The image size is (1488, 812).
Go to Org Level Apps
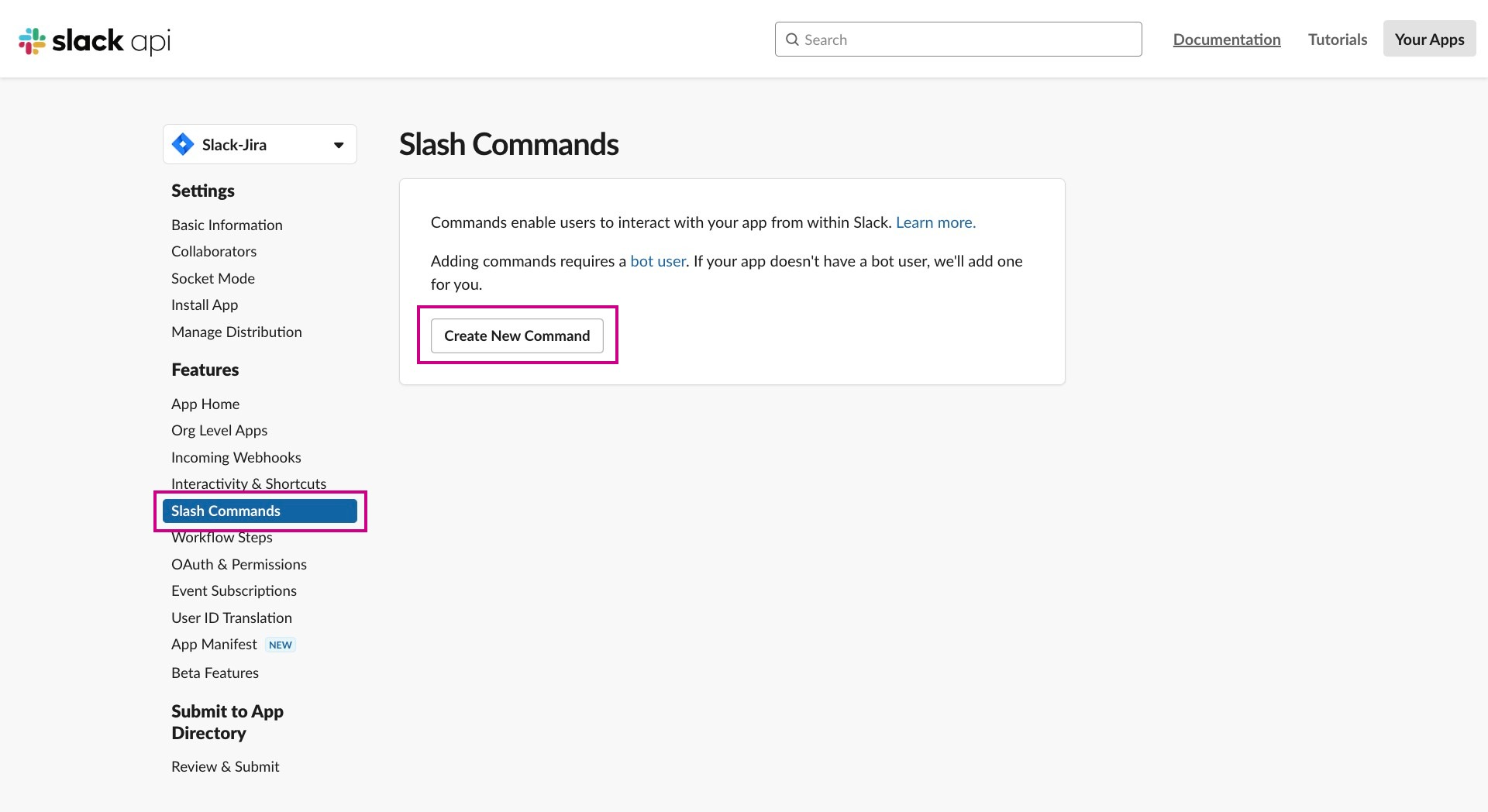pyautogui.click(x=219, y=430)
